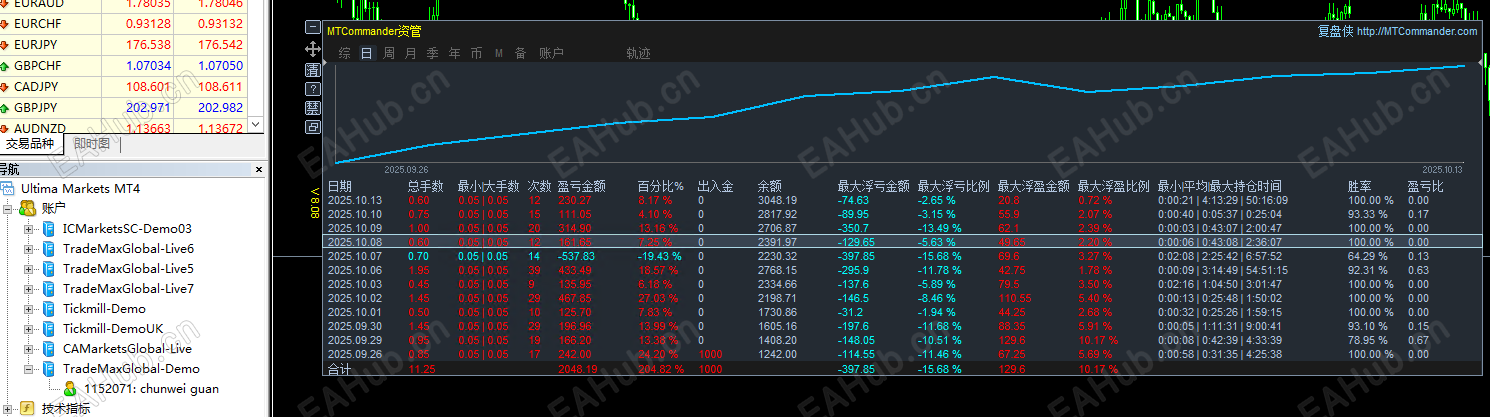The height and width of the screenshot is (417, 1490).
Task: Select the 日 daily tab
Action: point(366,53)
